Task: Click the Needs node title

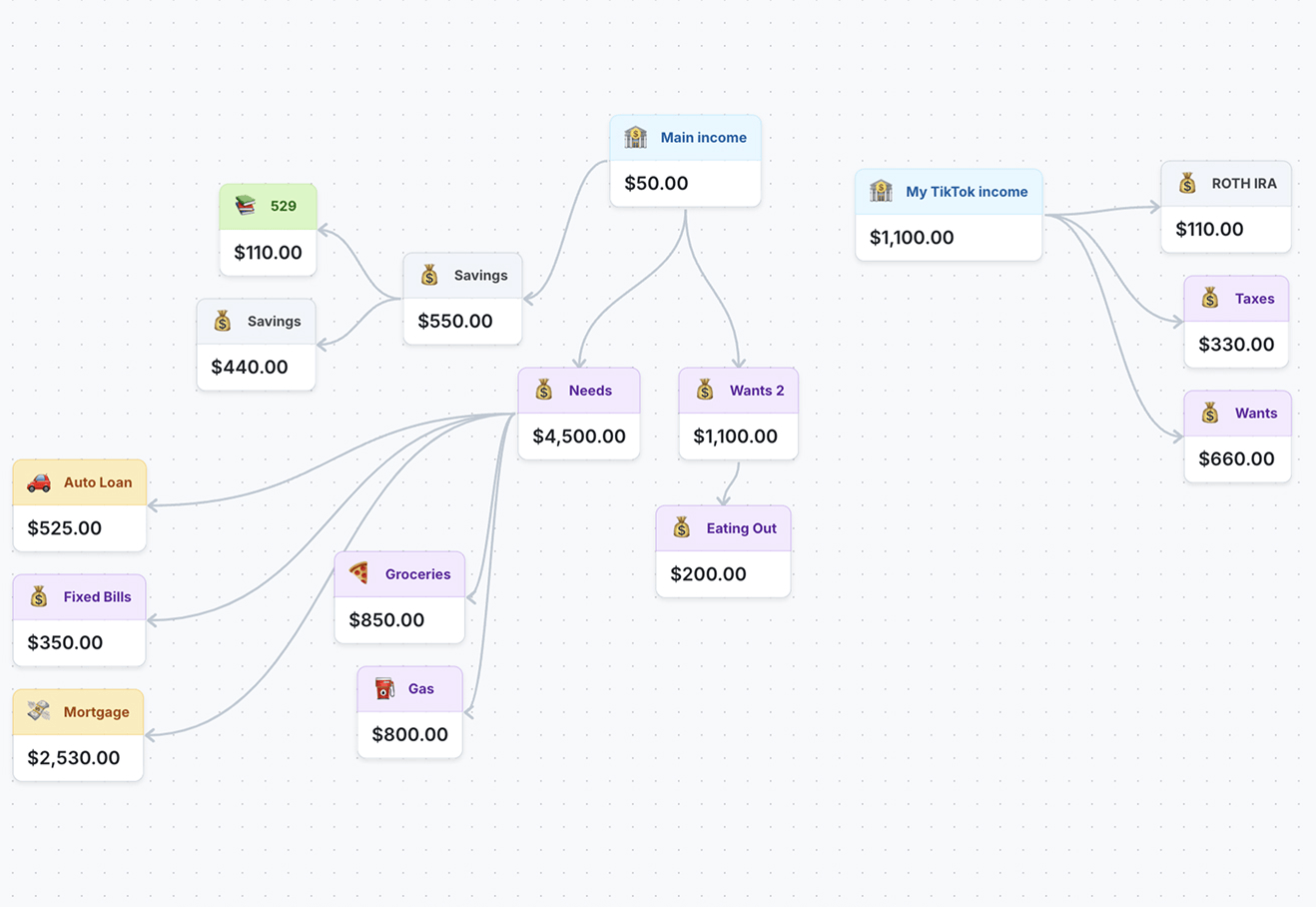Action: (x=590, y=391)
